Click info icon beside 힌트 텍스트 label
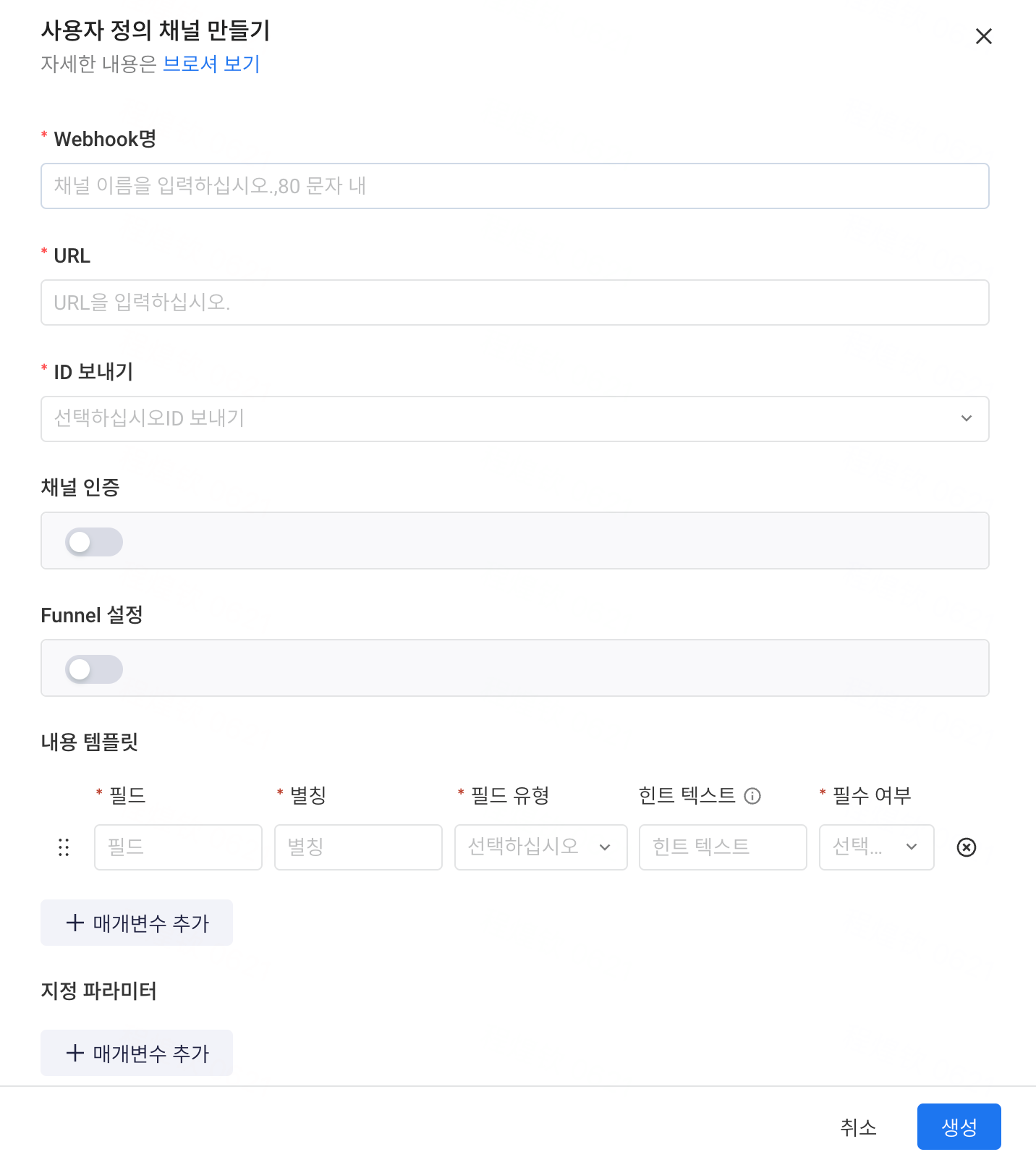 tap(752, 796)
